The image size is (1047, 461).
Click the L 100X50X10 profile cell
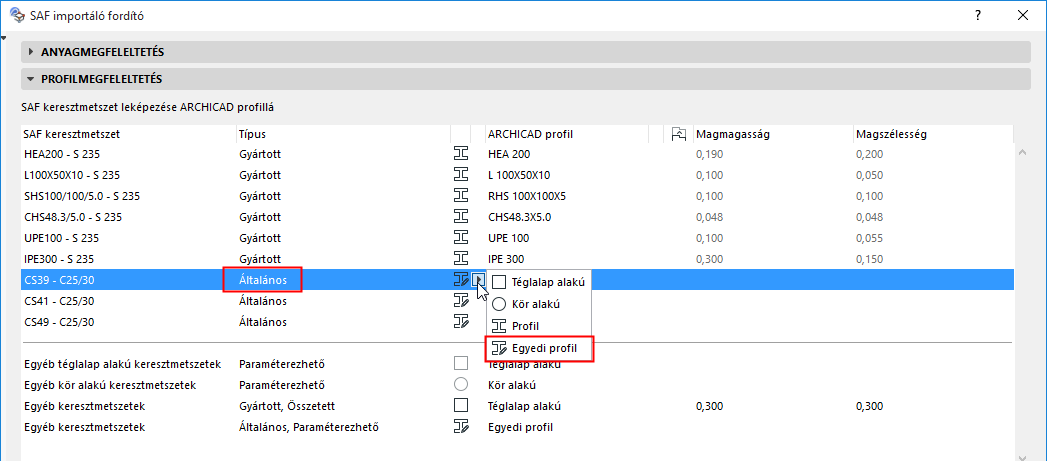coord(519,175)
